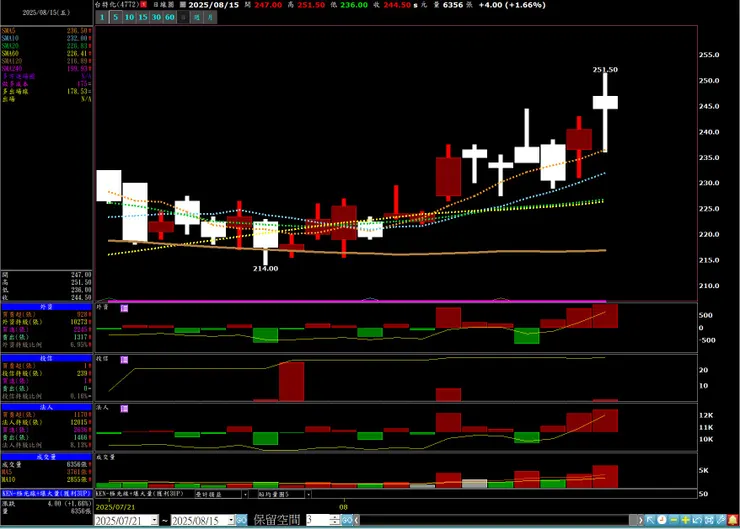The image size is (740, 529).
Task: Open the start date dropdown 2025/07/21
Action: click(155, 520)
